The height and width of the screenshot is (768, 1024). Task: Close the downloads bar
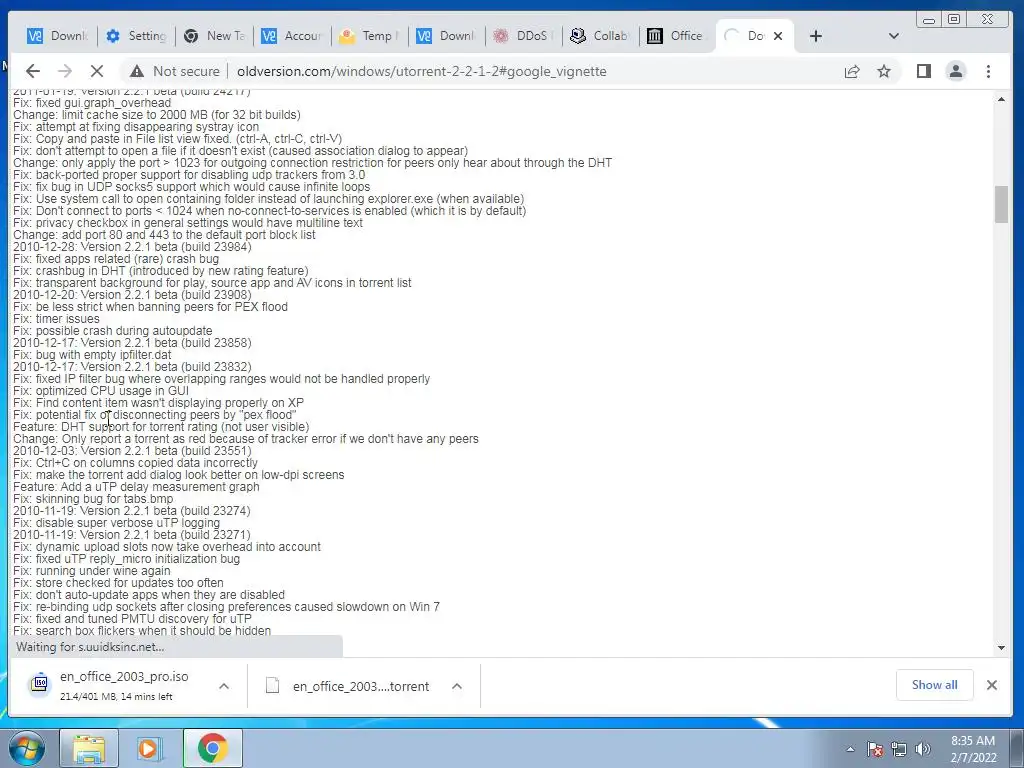point(991,684)
